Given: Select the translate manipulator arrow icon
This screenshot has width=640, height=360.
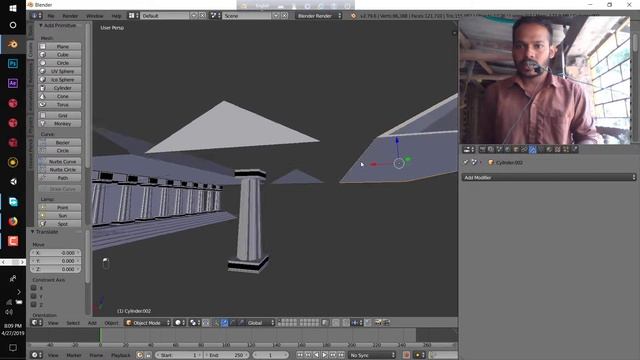Looking at the screenshot, I should point(224,322).
